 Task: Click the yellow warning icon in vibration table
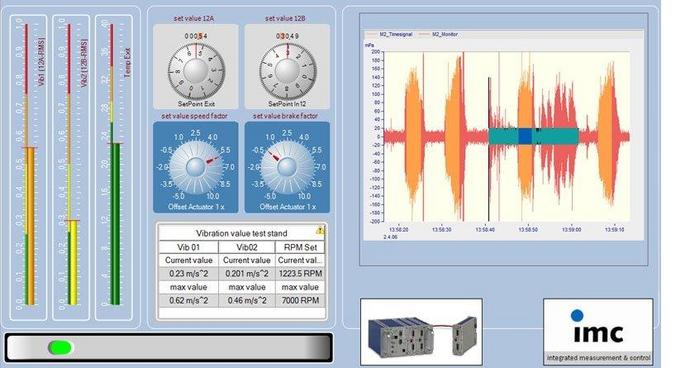point(320,231)
